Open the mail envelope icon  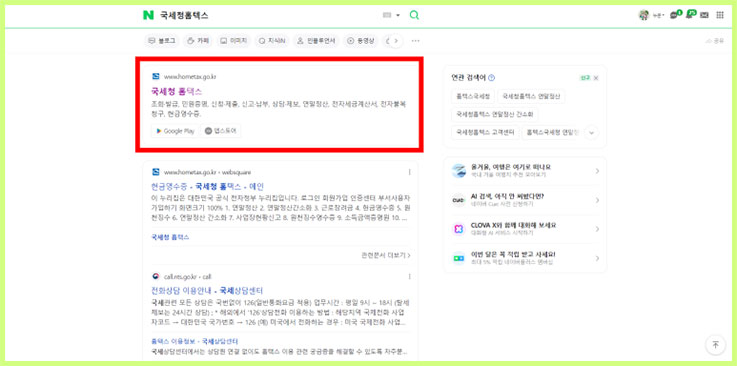[x=704, y=15]
